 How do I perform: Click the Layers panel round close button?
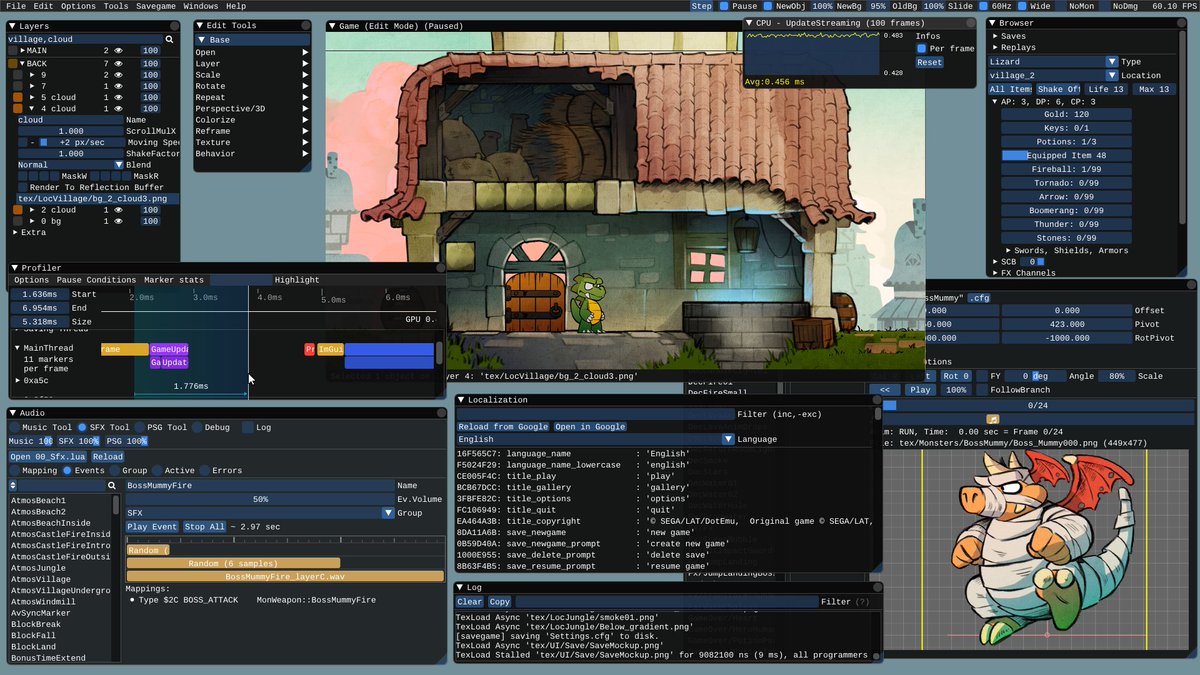click(x=174, y=24)
